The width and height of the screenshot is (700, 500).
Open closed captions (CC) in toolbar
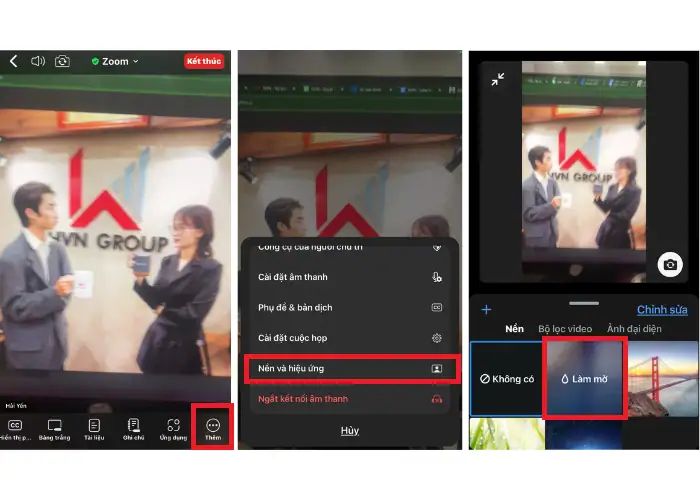pyautogui.click(x=15, y=427)
